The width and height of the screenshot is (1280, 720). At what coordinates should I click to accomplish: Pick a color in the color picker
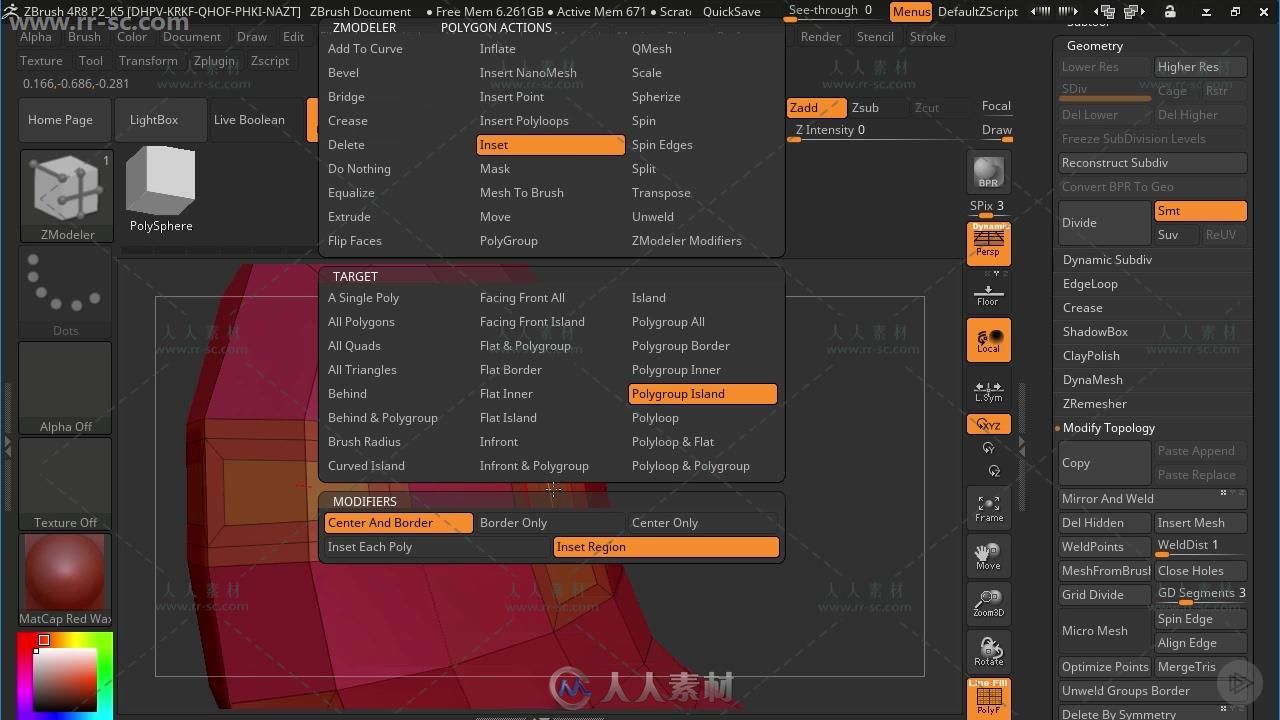point(66,675)
